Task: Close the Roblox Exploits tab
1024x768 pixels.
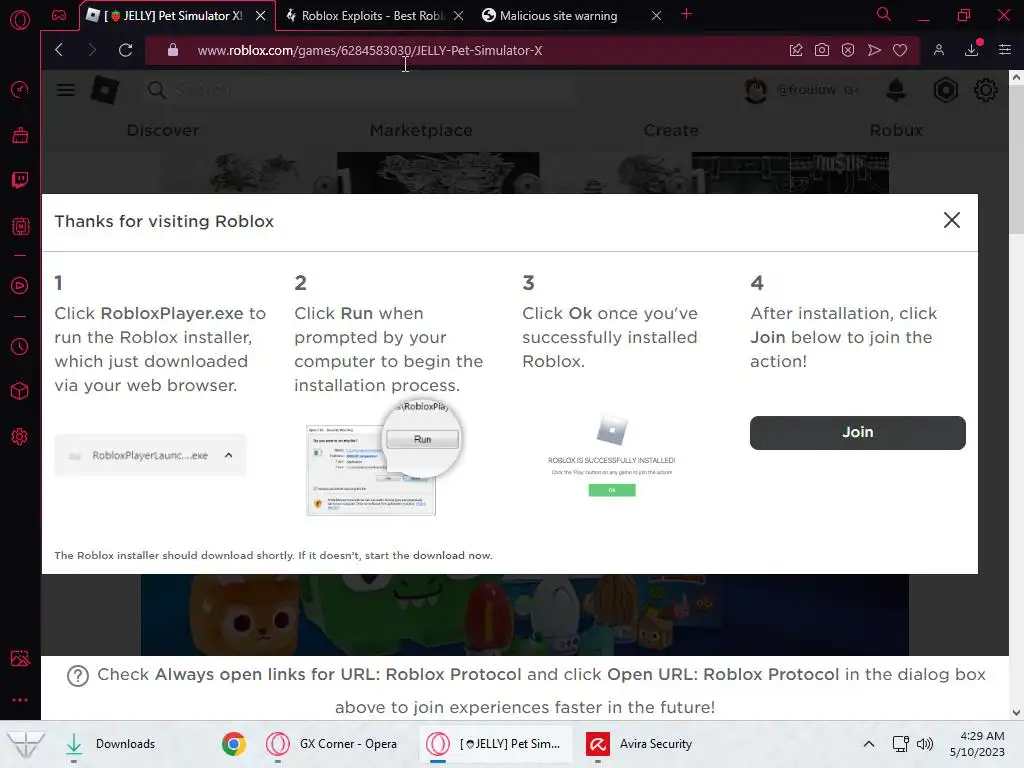Action: [x=458, y=16]
